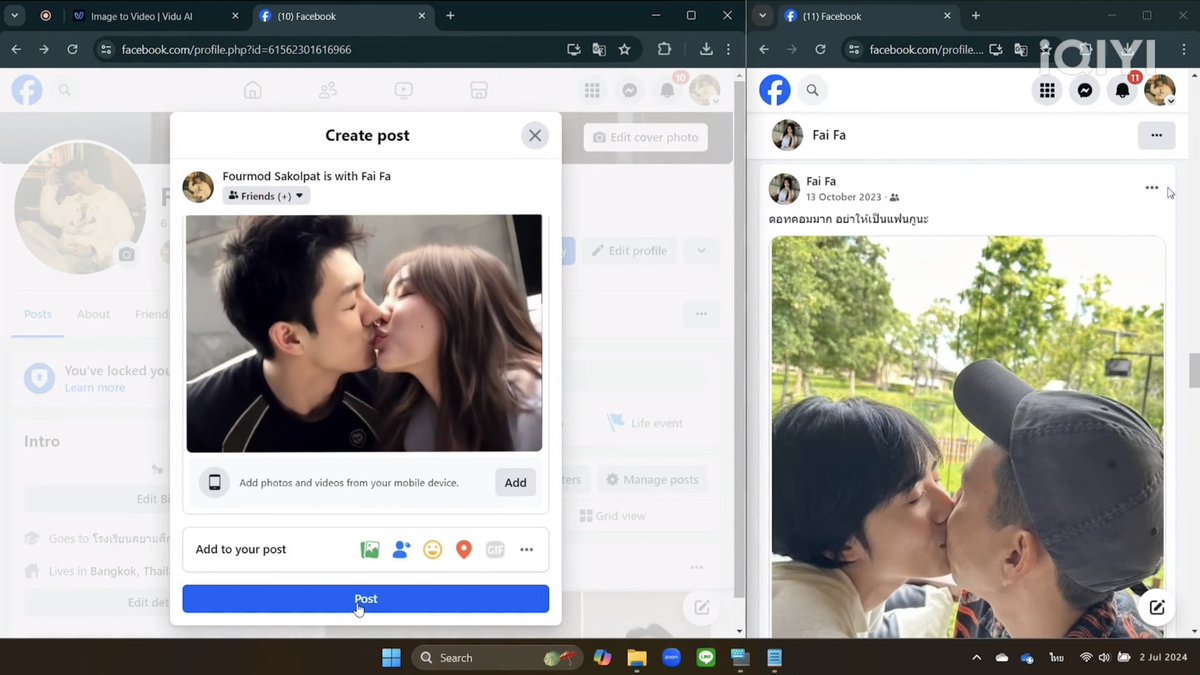Click the search icon in right Facebook window
1200x675 pixels.
click(812, 90)
